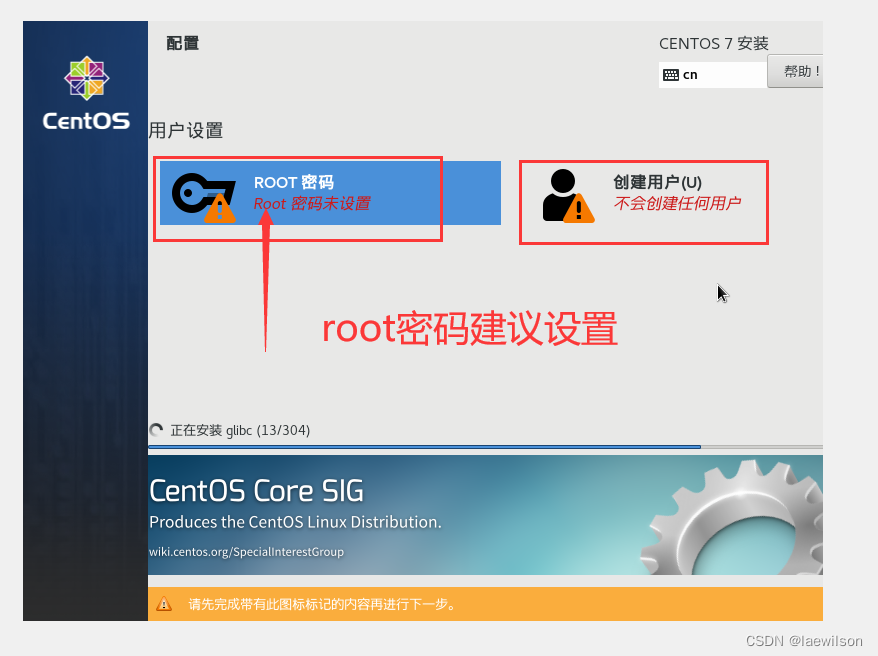Click the 不会创建任何用户 status text
Image resolution: width=878 pixels, height=656 pixels.
click(x=677, y=203)
